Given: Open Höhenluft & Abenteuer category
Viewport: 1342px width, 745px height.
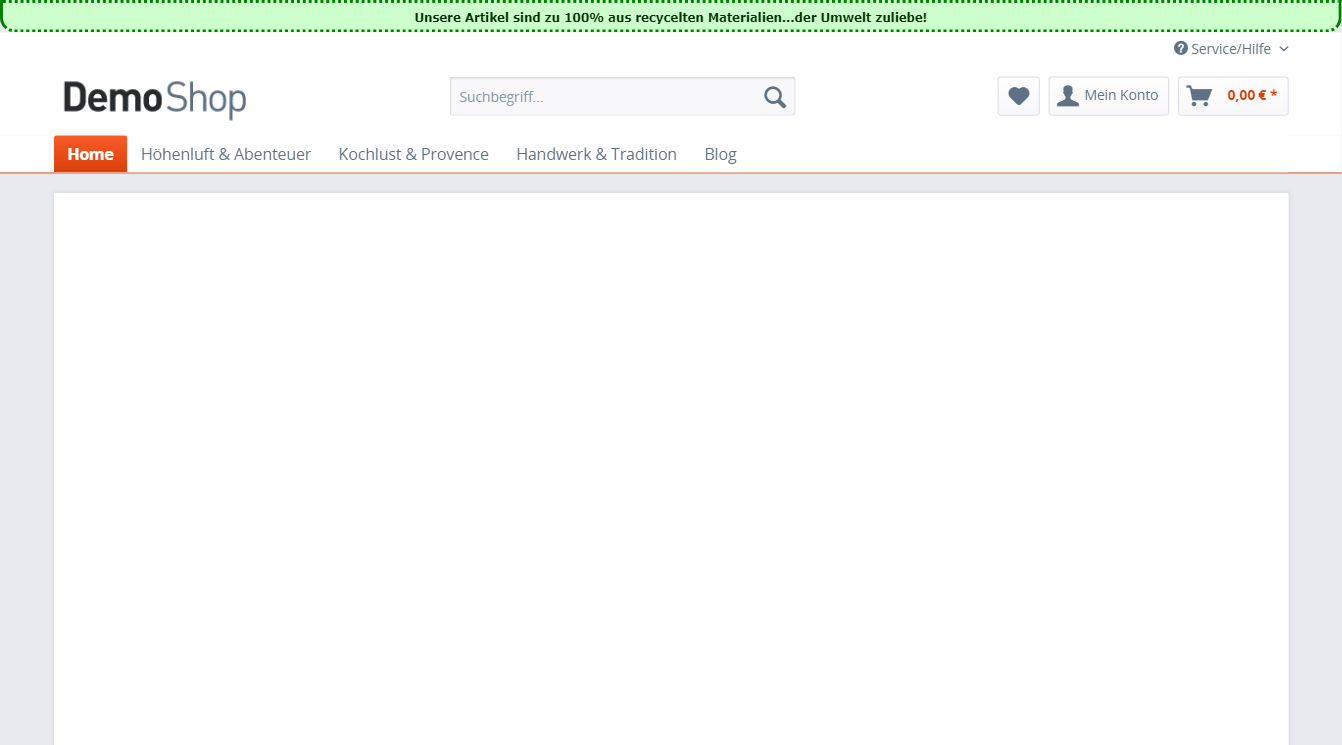Looking at the screenshot, I should pyautogui.click(x=226, y=154).
